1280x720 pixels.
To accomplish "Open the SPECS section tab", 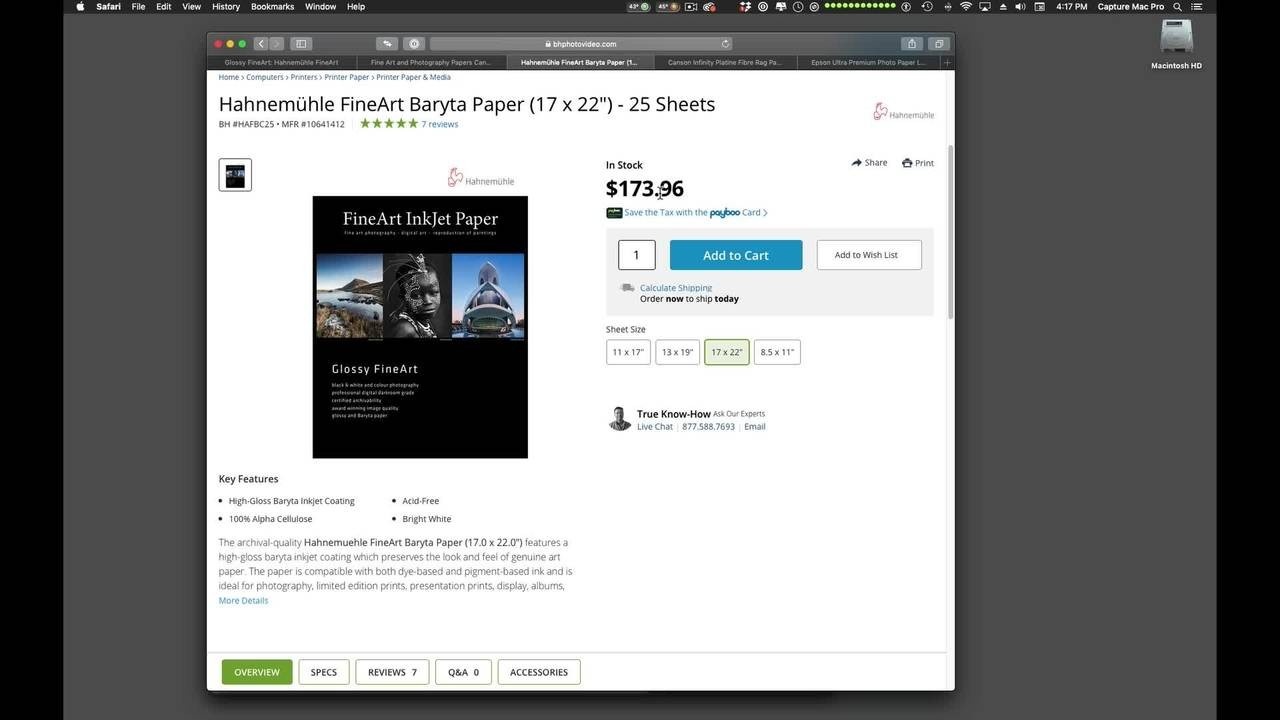I will coord(324,672).
